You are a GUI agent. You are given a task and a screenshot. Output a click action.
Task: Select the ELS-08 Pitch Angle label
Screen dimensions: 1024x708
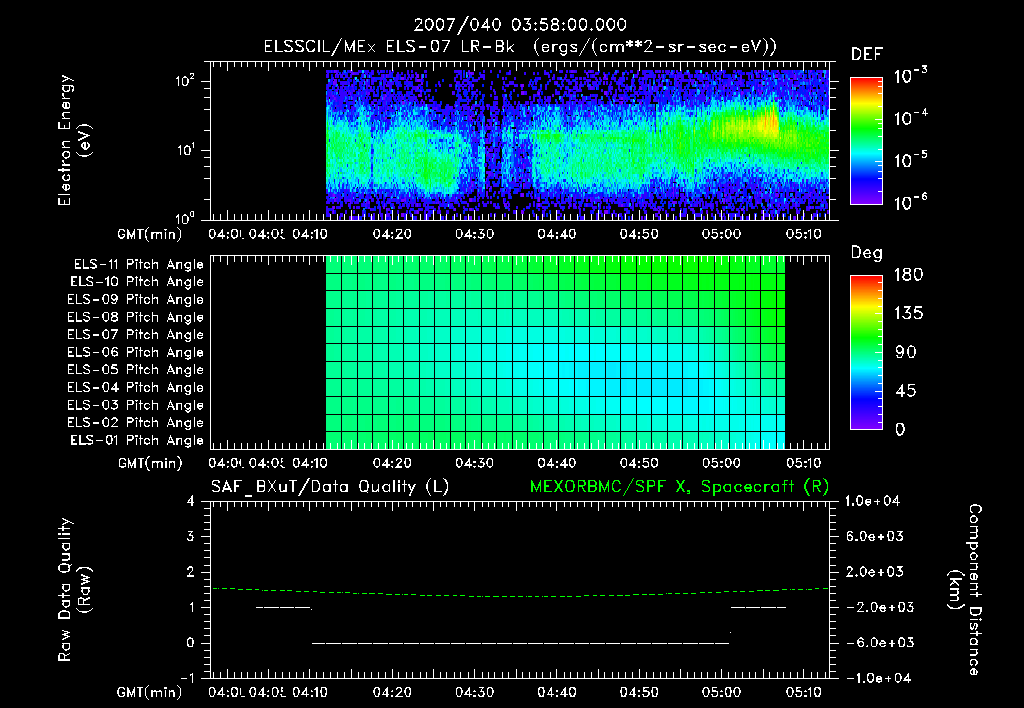[x=135, y=317]
